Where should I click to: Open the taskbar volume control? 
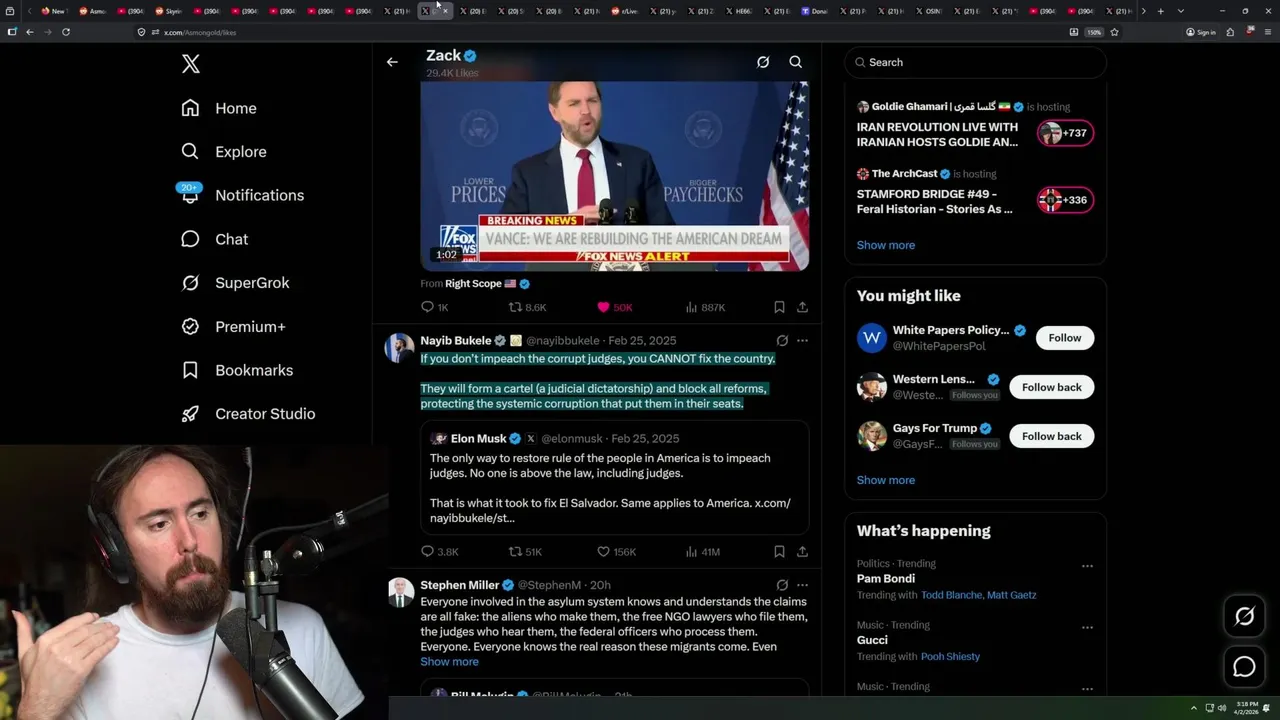click(x=1222, y=708)
